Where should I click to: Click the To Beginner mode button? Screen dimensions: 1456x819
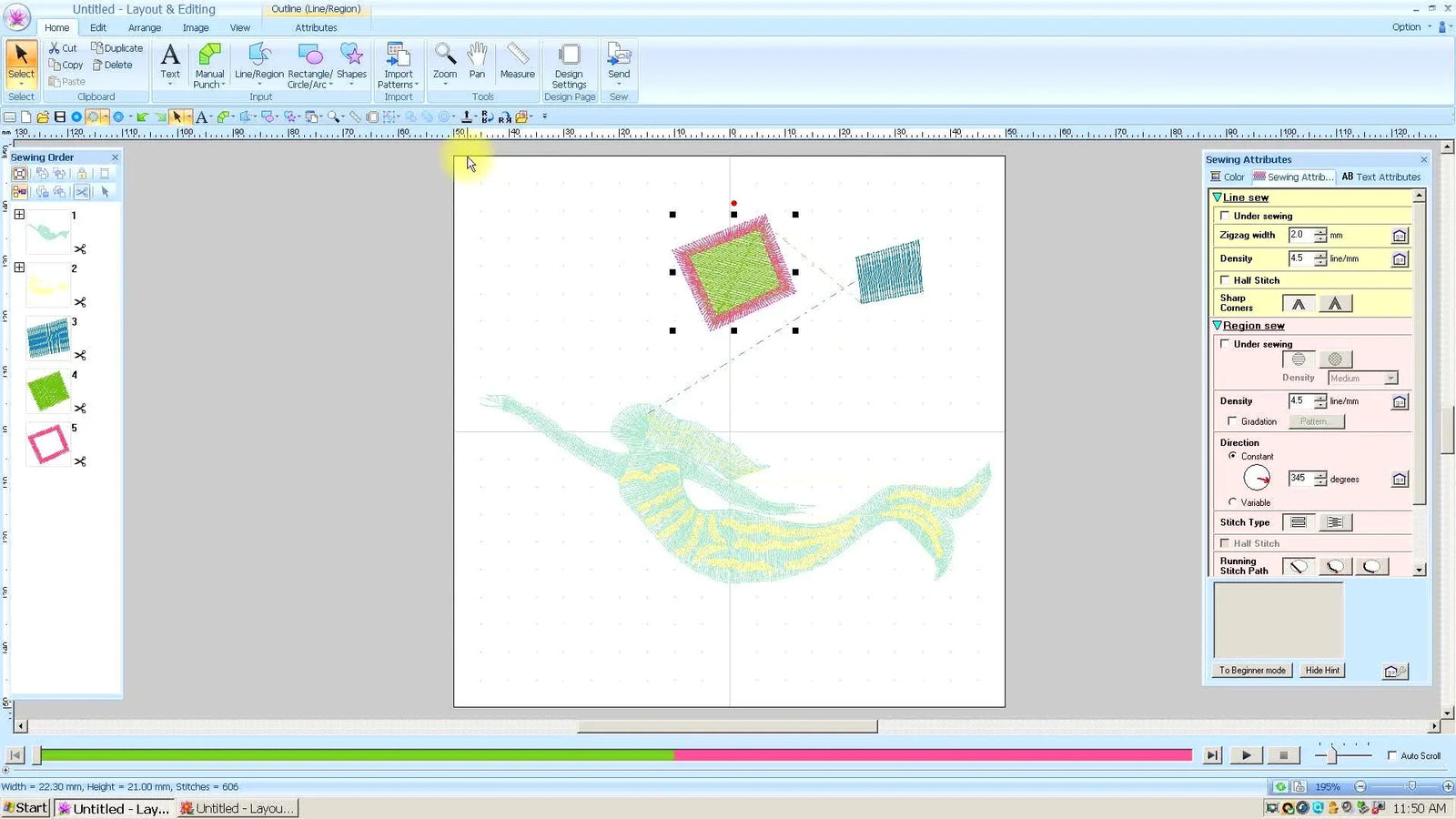click(1251, 670)
